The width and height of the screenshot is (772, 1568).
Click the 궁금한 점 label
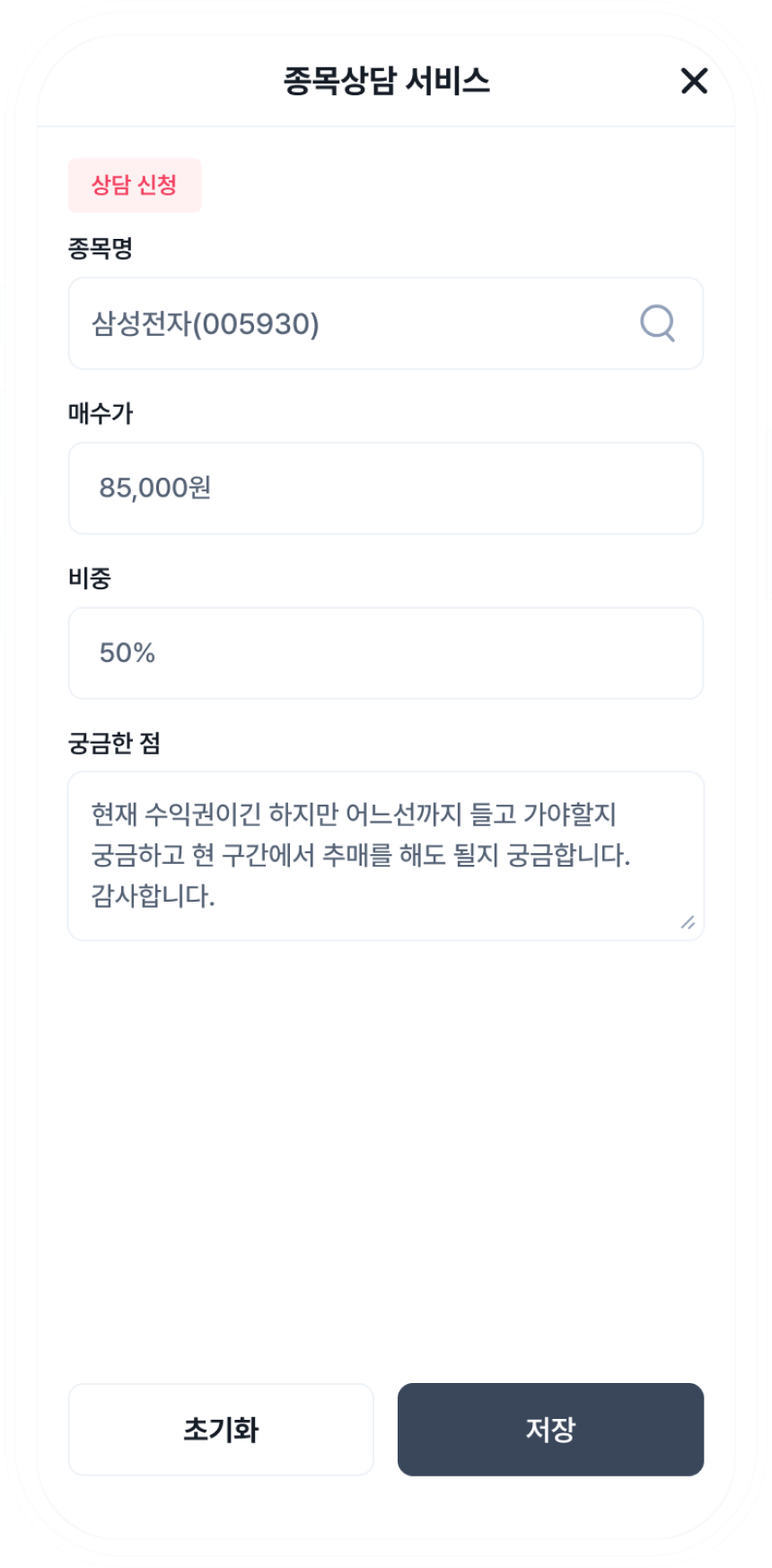pos(114,743)
